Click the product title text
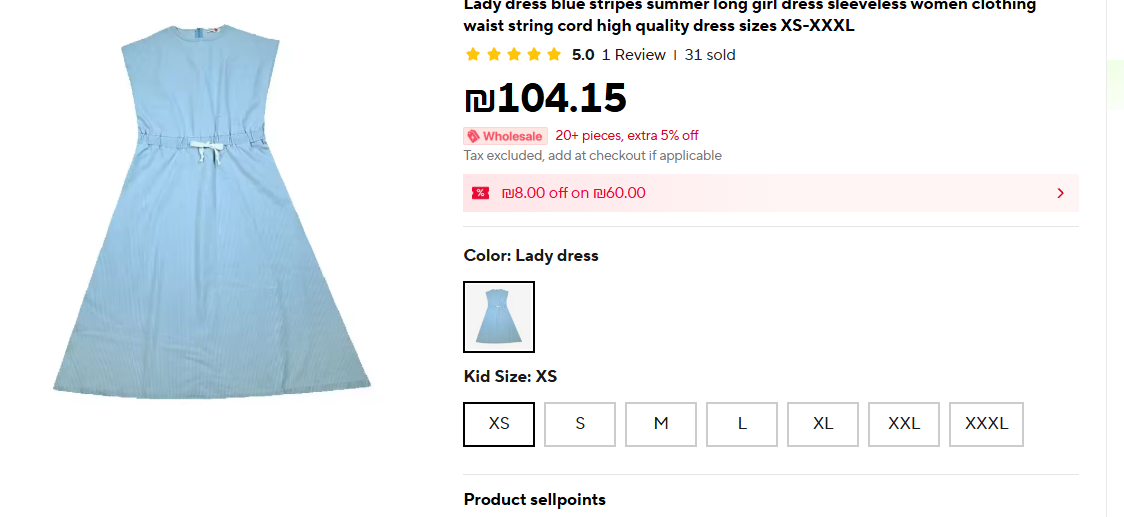 (x=750, y=15)
